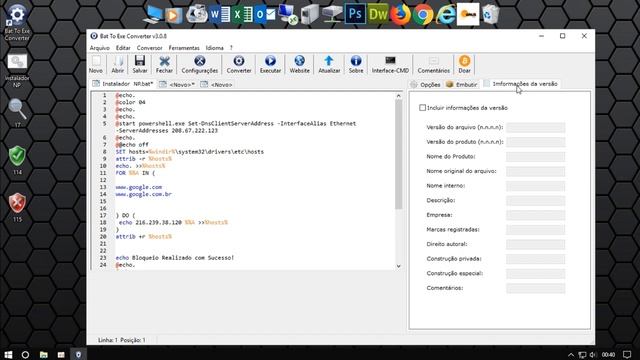Click the editor vertical scrollbar thumb
This screenshot has width=640, height=360.
tap(398, 154)
